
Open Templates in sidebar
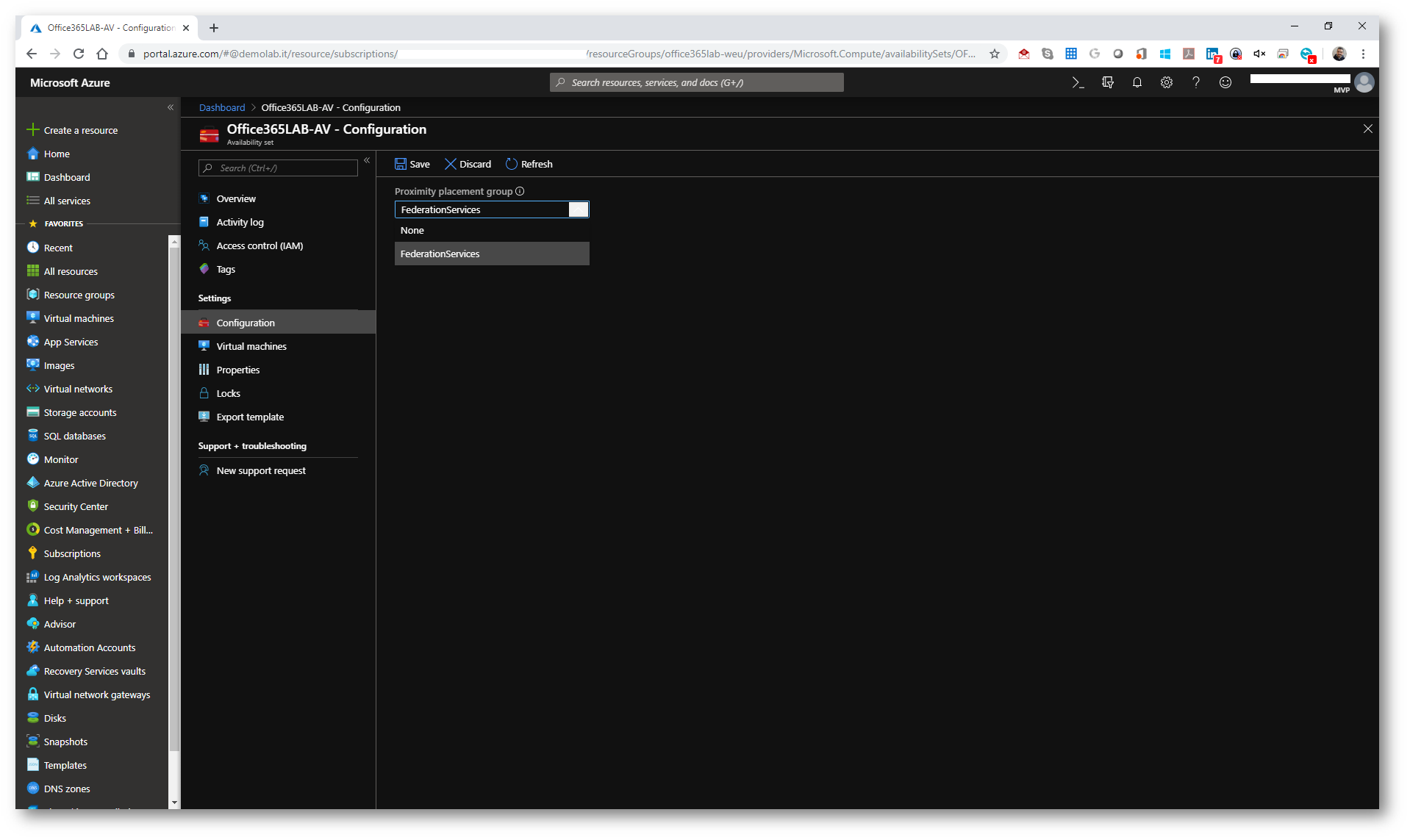pos(65,765)
